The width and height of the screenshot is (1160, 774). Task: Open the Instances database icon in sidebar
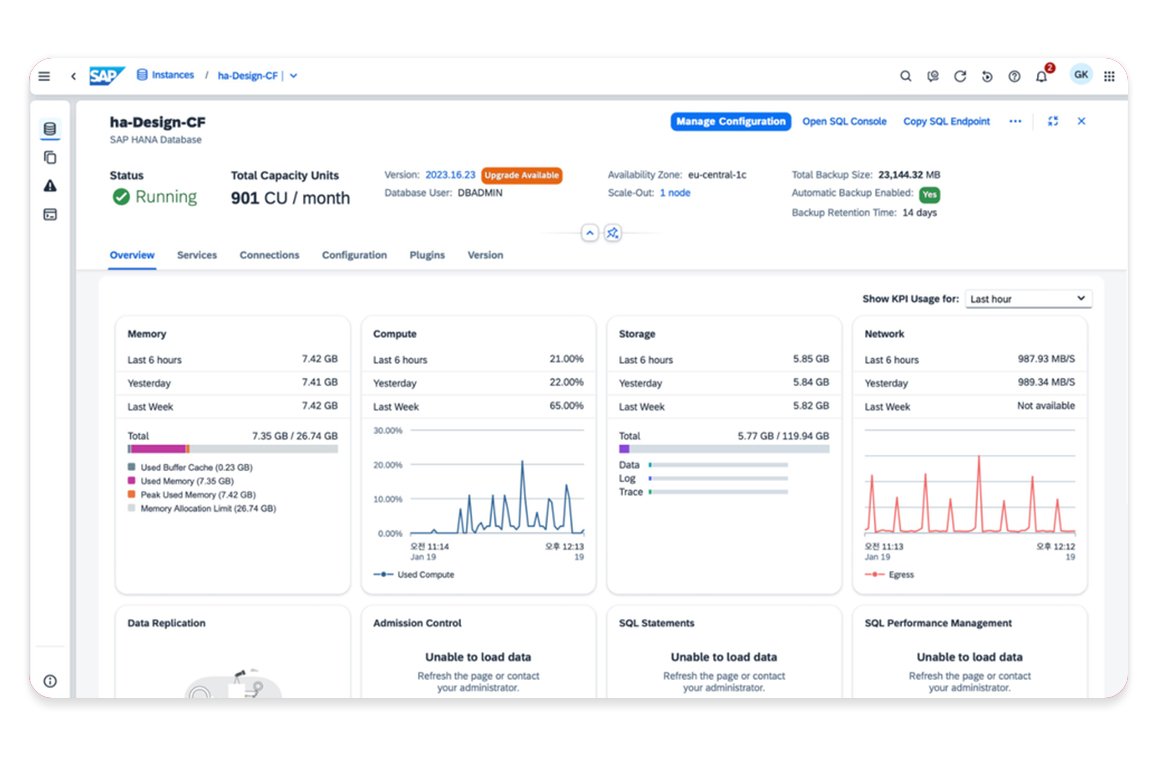pyautogui.click(x=50, y=129)
